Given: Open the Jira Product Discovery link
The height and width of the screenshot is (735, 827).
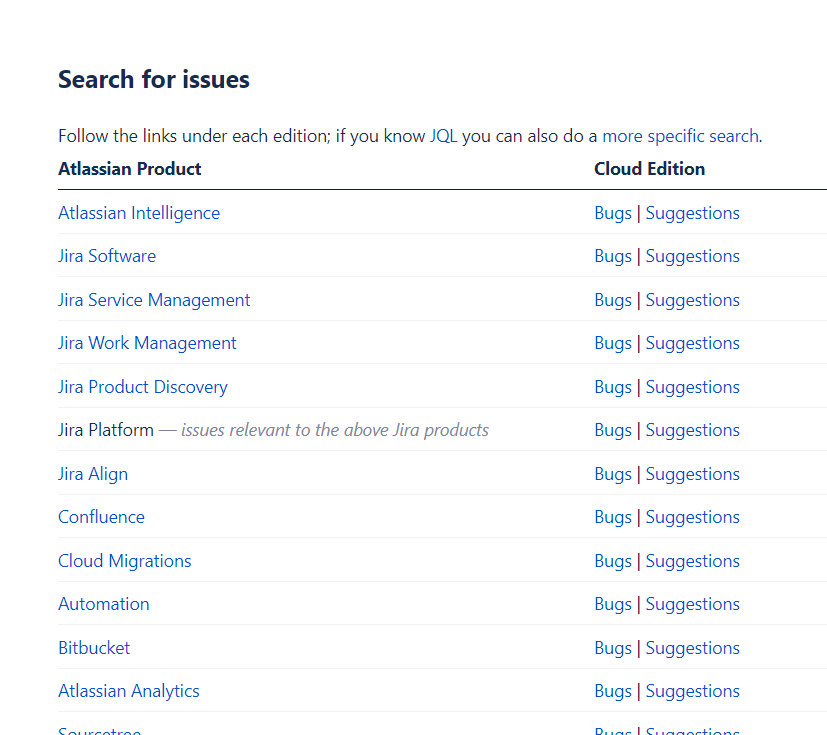Looking at the screenshot, I should (143, 387).
